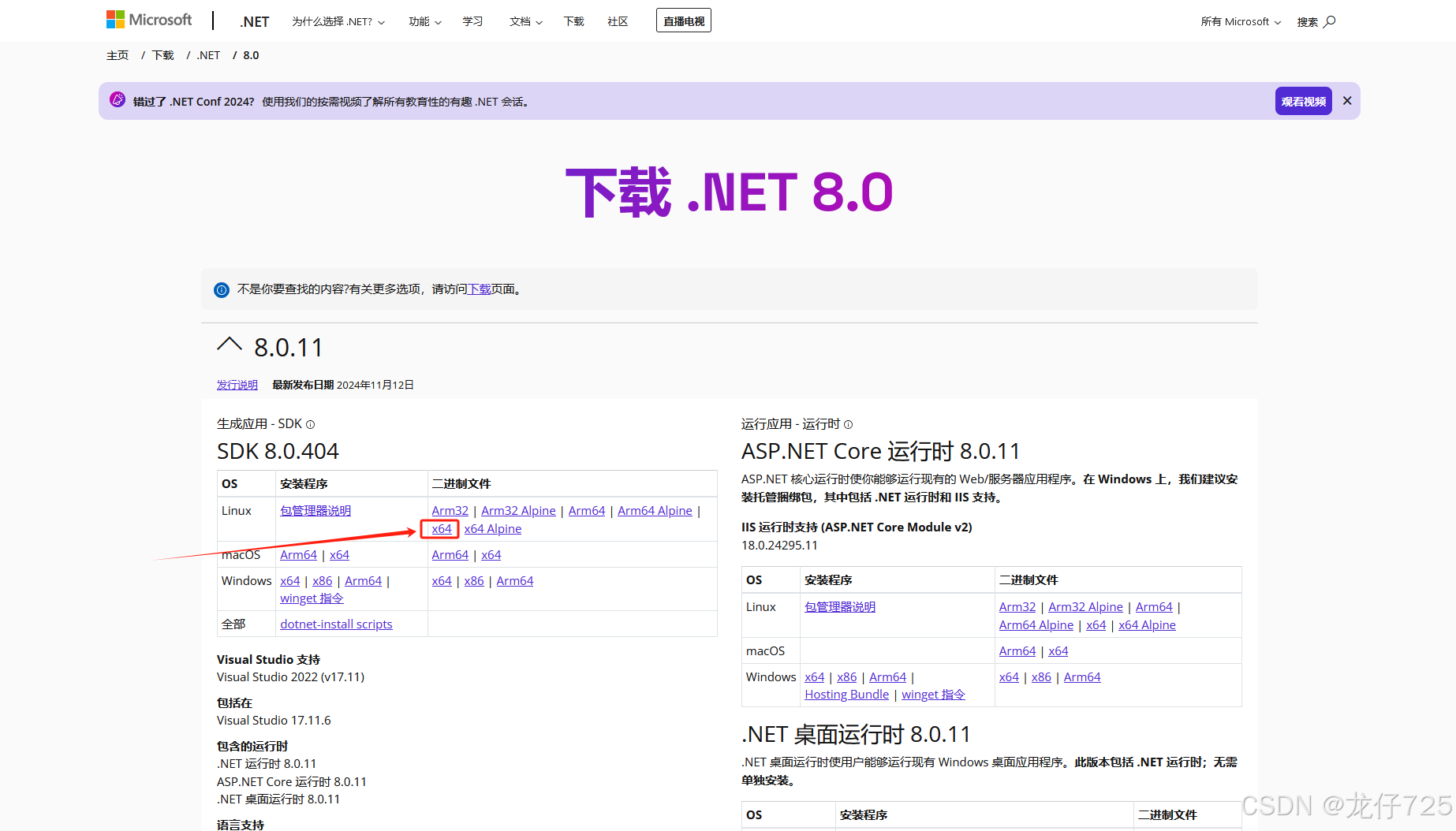Download ASP.NET Core Linux Arm32 Alpine binary
Image resolution: width=1456 pixels, height=831 pixels.
[x=1085, y=607]
